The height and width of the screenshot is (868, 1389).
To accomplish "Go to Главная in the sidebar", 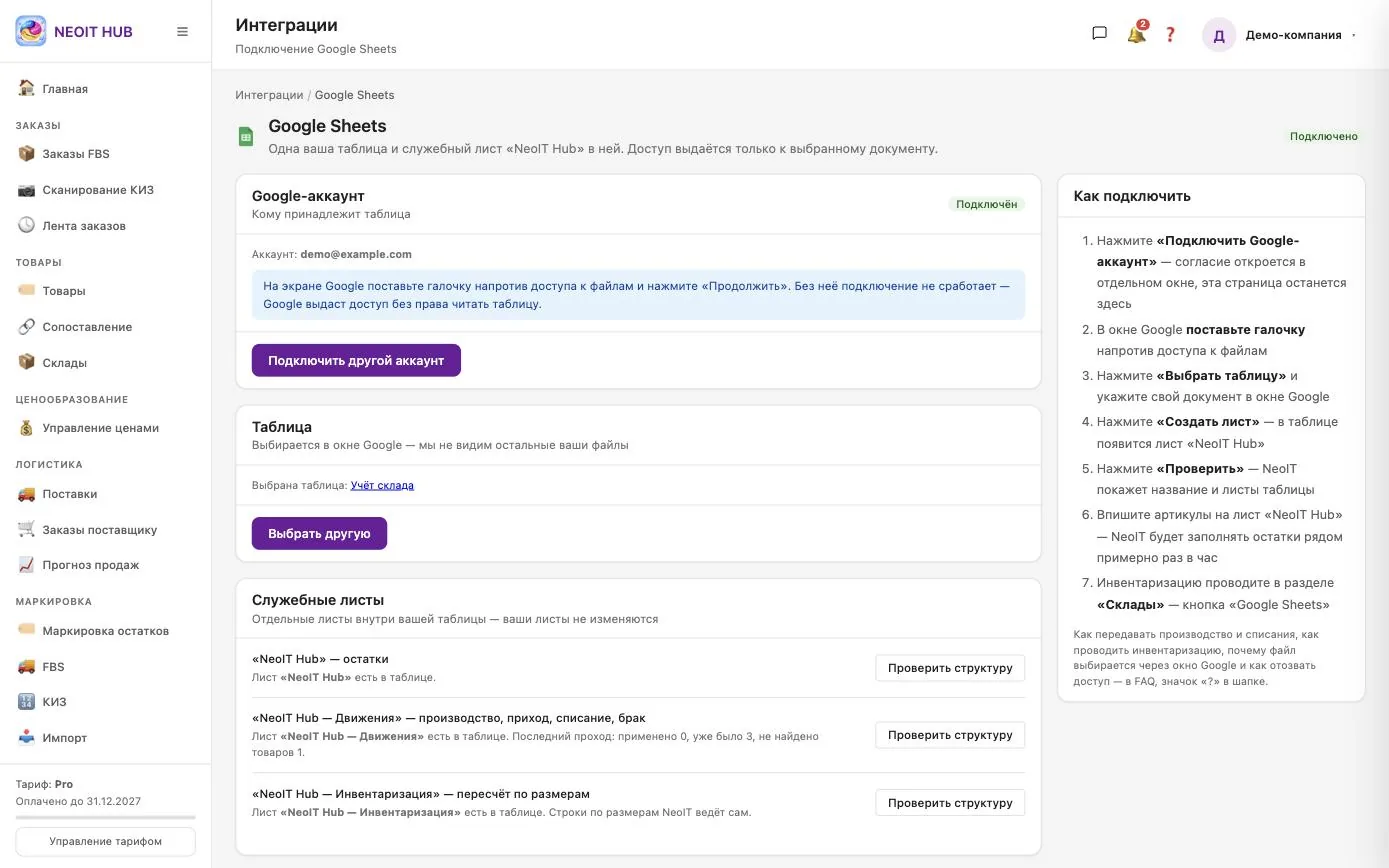I will point(105,89).
